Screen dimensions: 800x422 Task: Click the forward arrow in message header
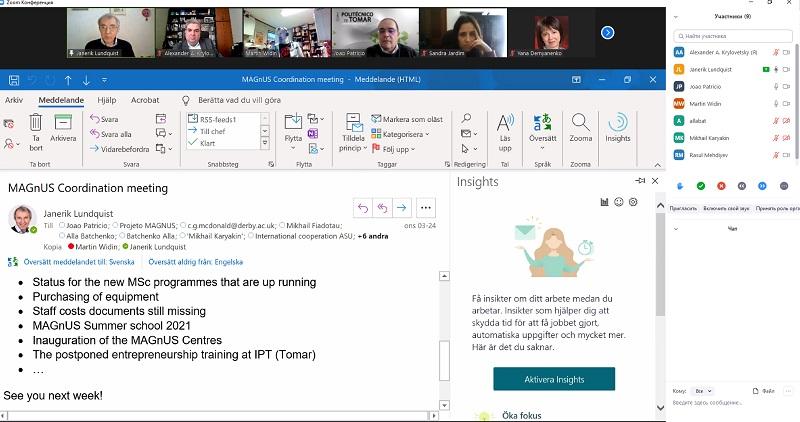[x=400, y=208]
